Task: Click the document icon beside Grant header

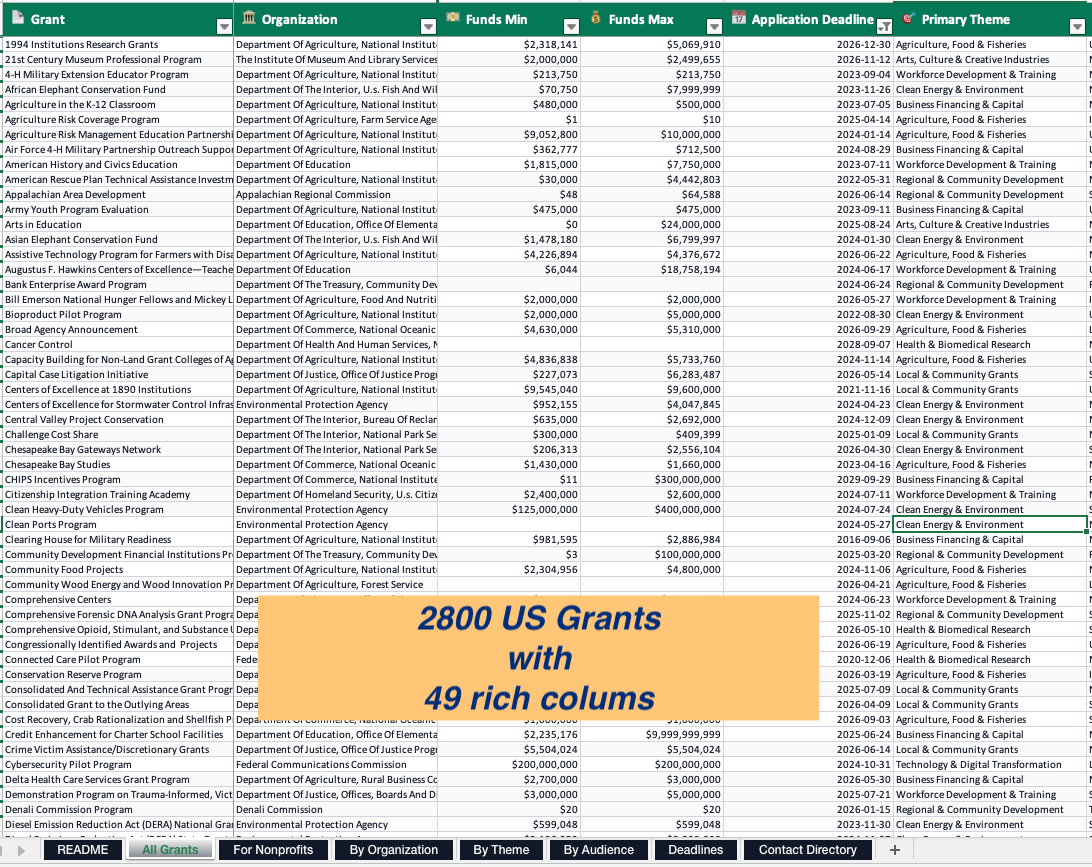Action: pyautogui.click(x=18, y=18)
